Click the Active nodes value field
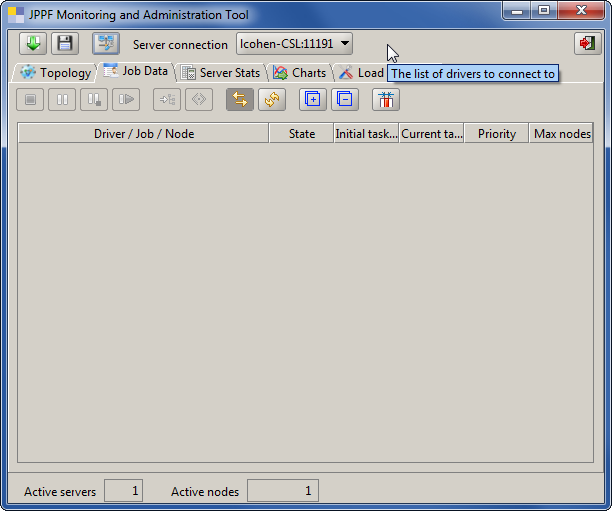612x511 pixels. [283, 491]
